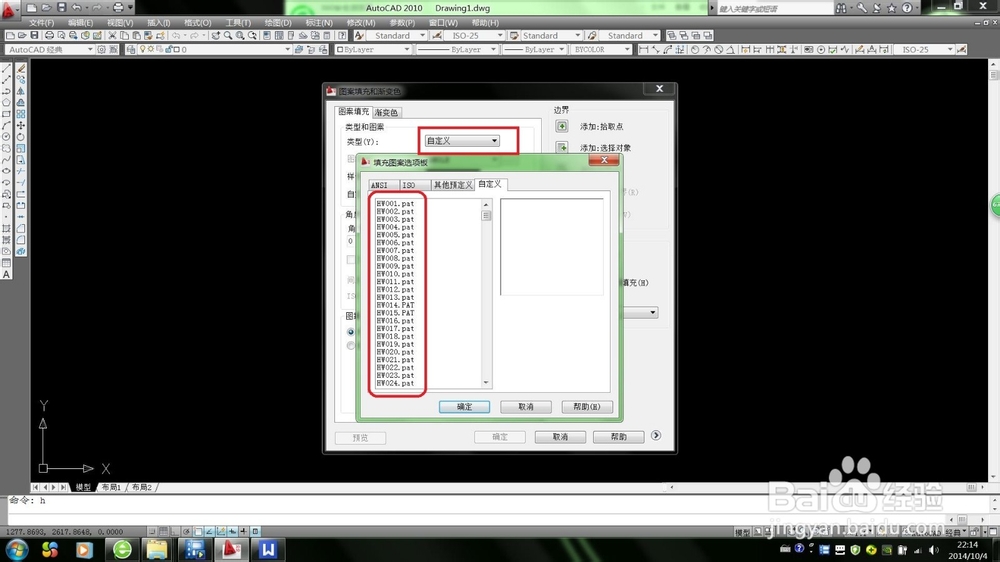
Task: Open the BYCOLOR plot style dropdown
Action: (x=601, y=49)
